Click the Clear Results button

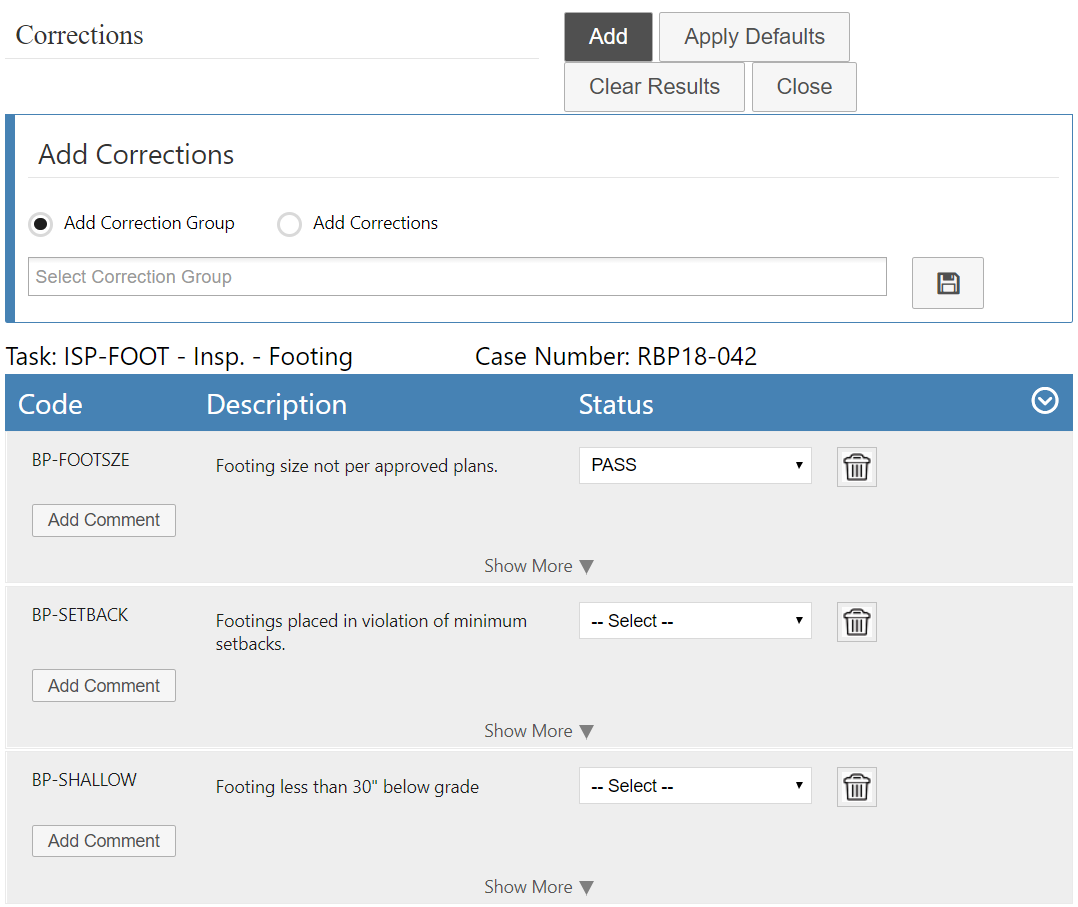[654, 87]
